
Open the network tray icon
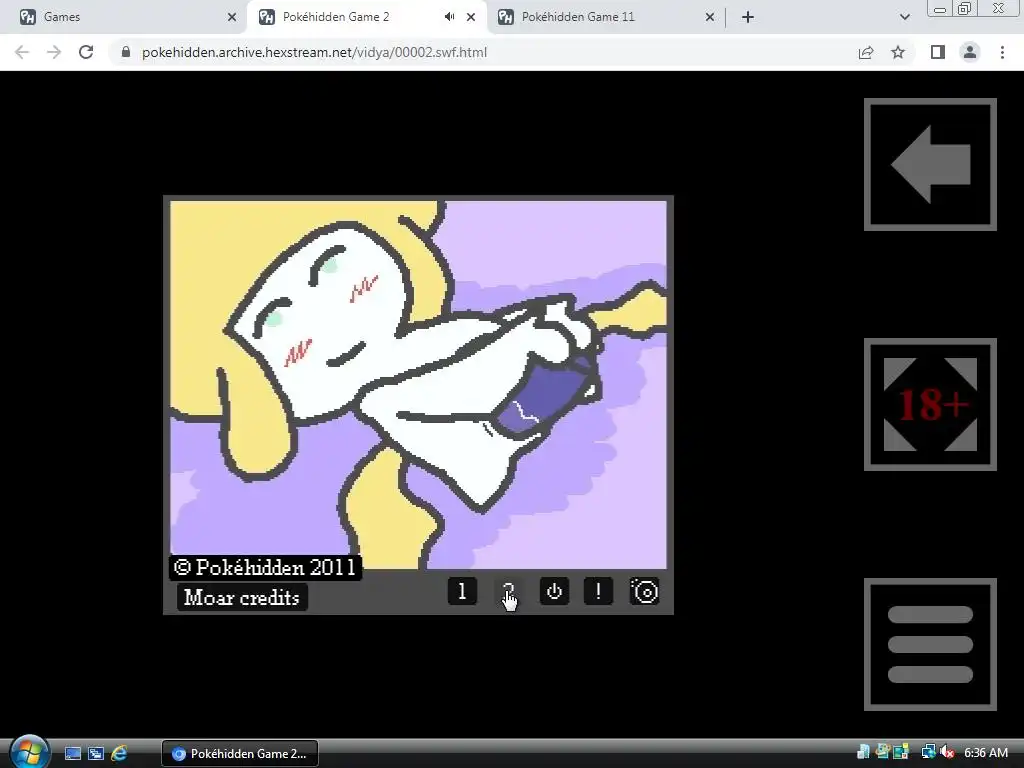928,752
